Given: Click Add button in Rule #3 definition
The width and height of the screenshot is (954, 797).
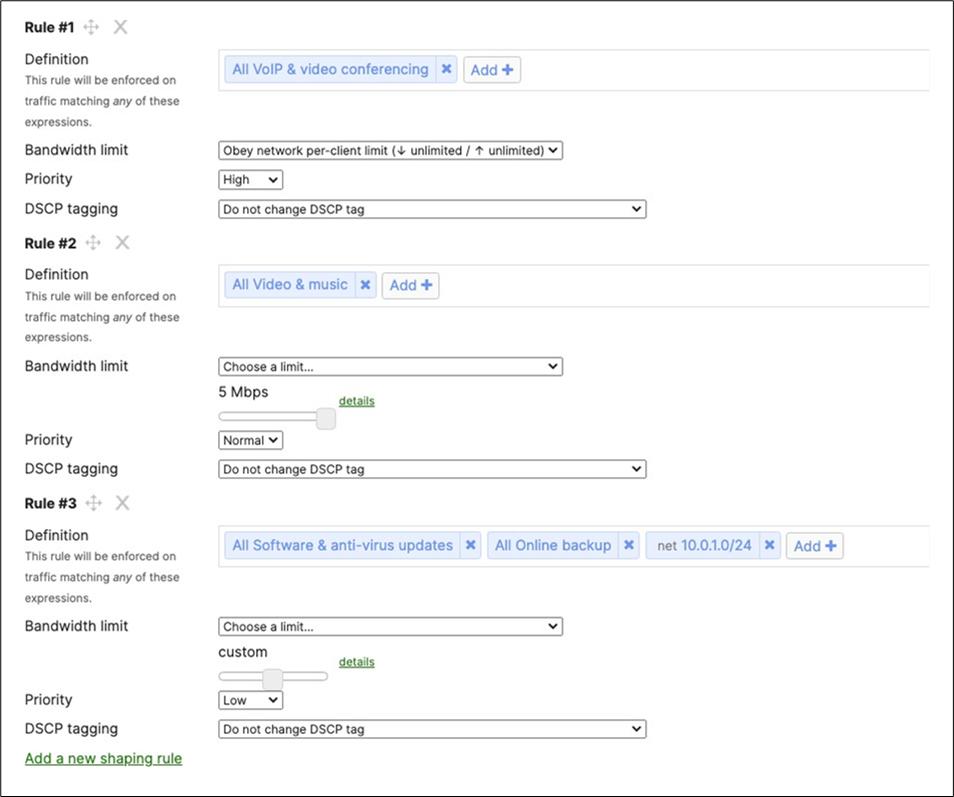Looking at the screenshot, I should pyautogui.click(x=815, y=546).
